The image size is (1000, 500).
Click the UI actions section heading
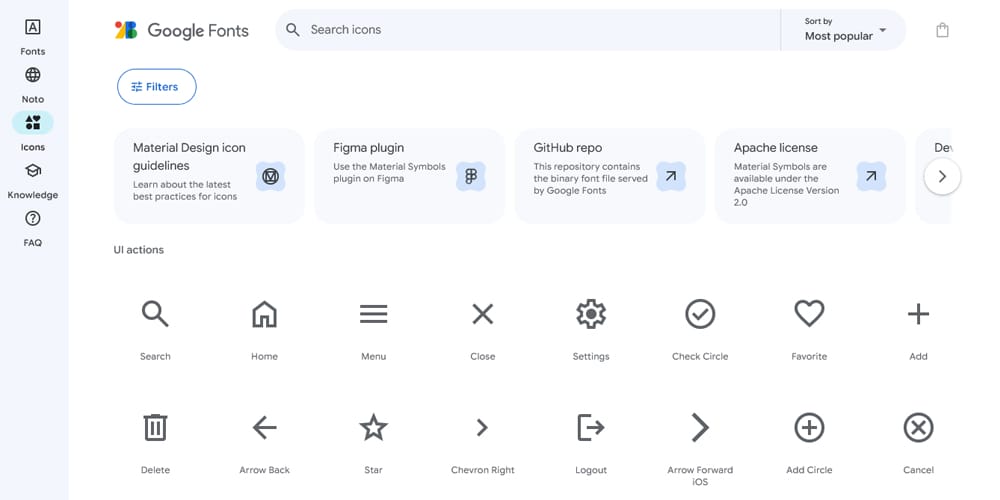pyautogui.click(x=138, y=249)
